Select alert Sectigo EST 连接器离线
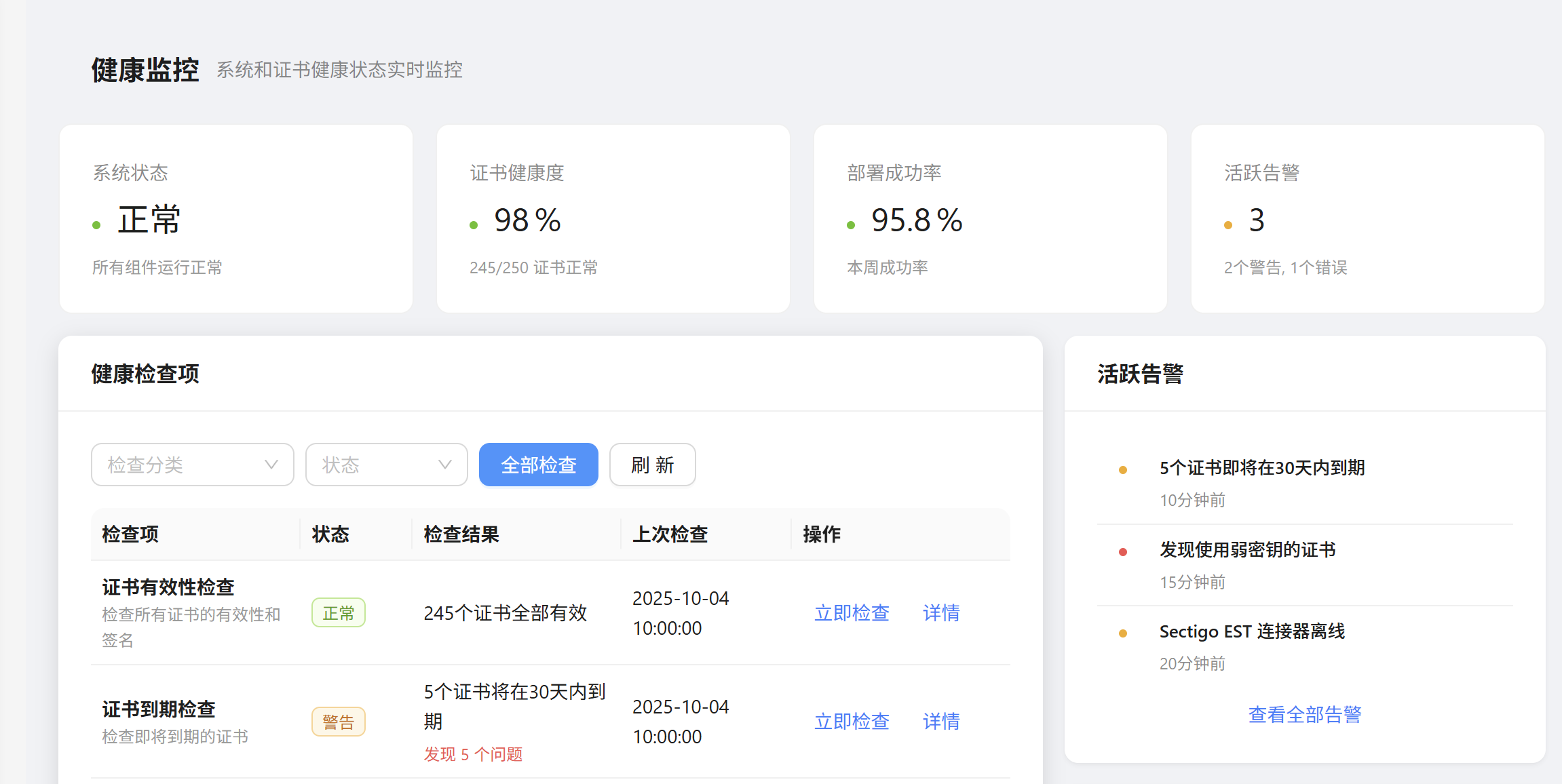Viewport: 1562px width, 784px height. coord(1251,631)
